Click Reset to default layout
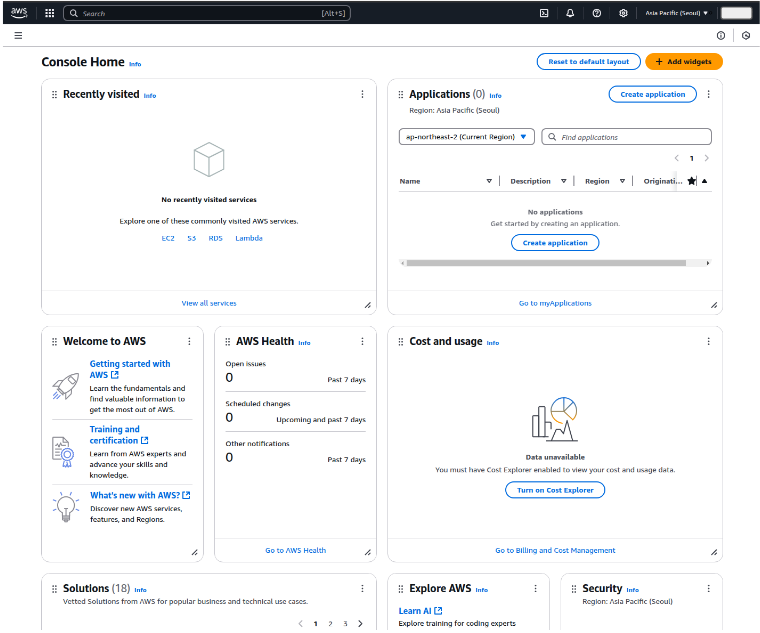 click(x=588, y=62)
